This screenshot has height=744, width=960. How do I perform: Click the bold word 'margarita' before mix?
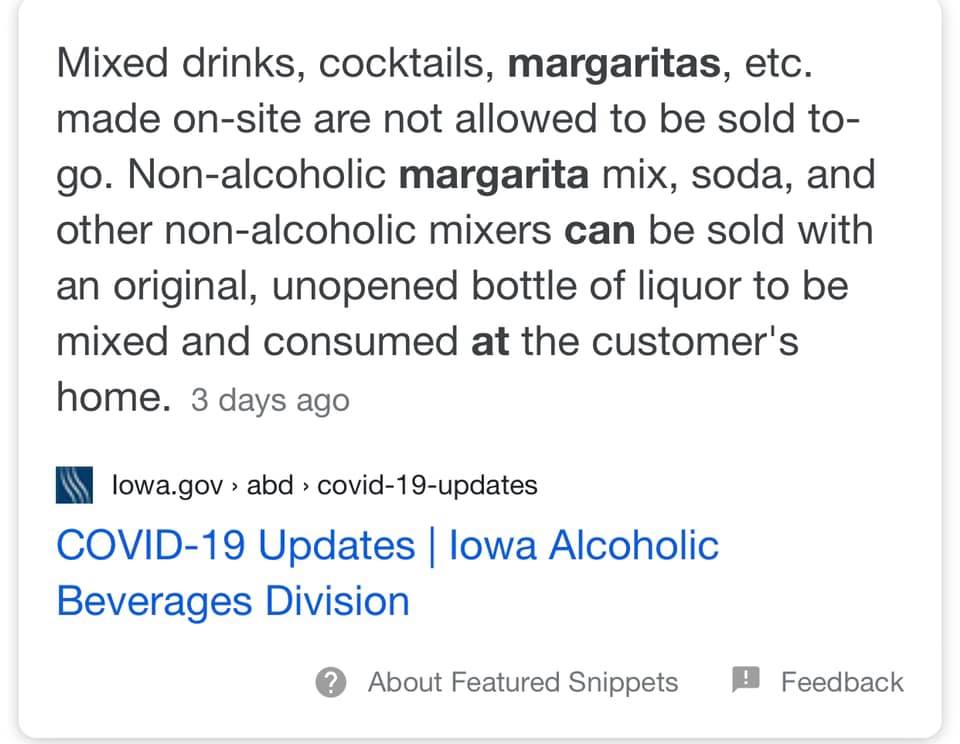point(493,175)
